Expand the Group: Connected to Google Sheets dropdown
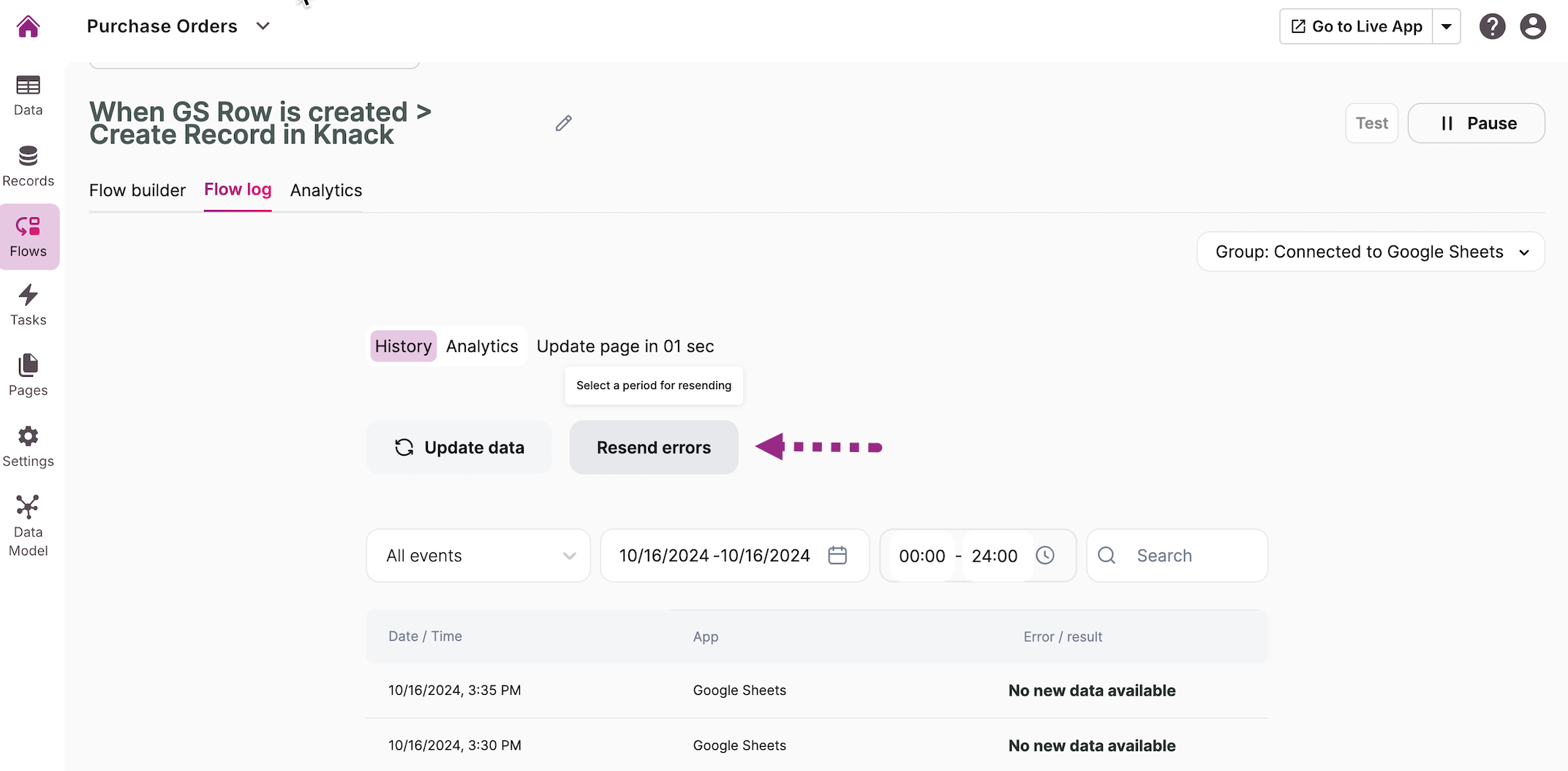This screenshot has width=1568, height=771. 1371,252
